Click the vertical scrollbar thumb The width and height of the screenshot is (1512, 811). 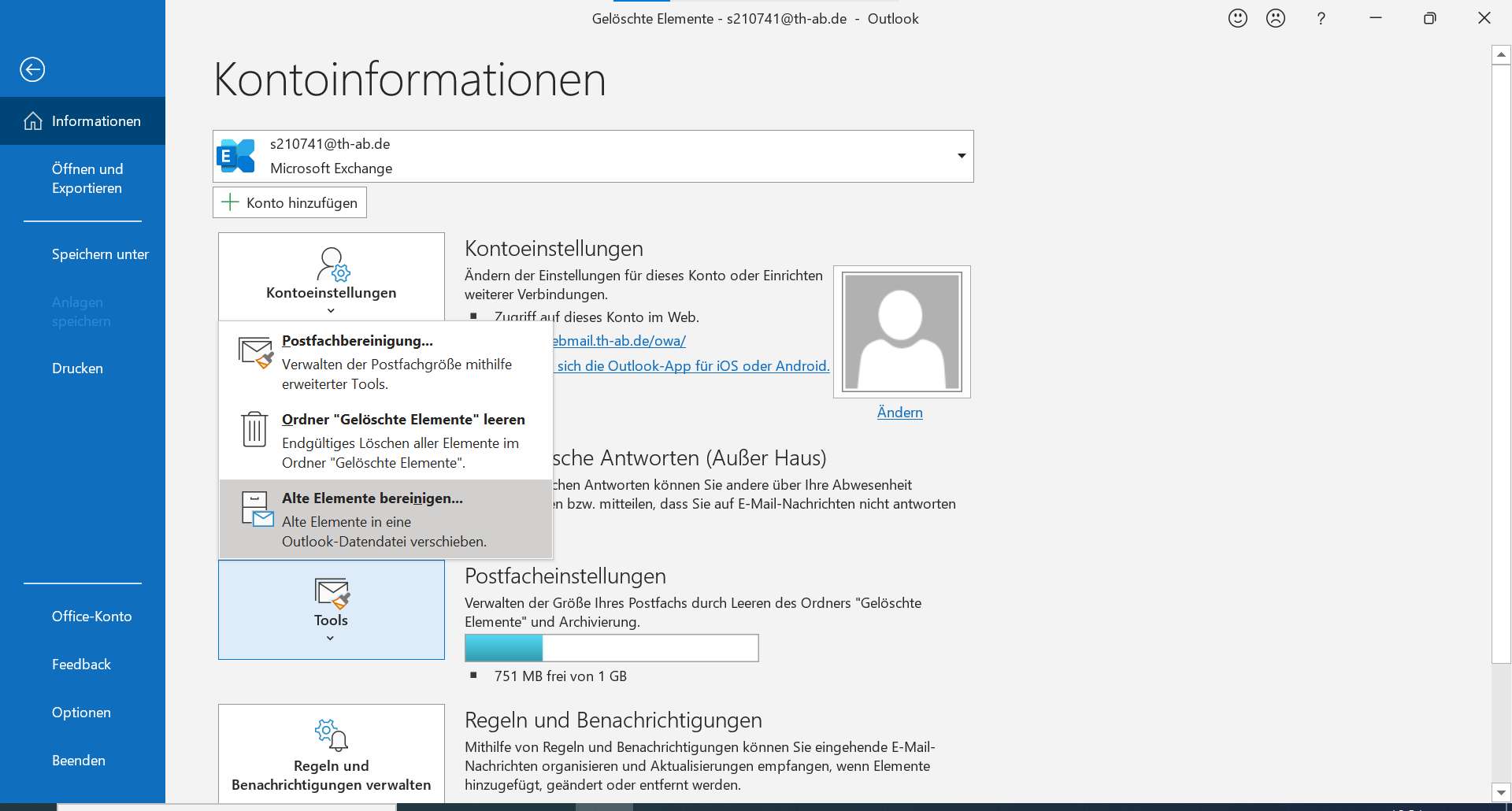pos(1501,364)
